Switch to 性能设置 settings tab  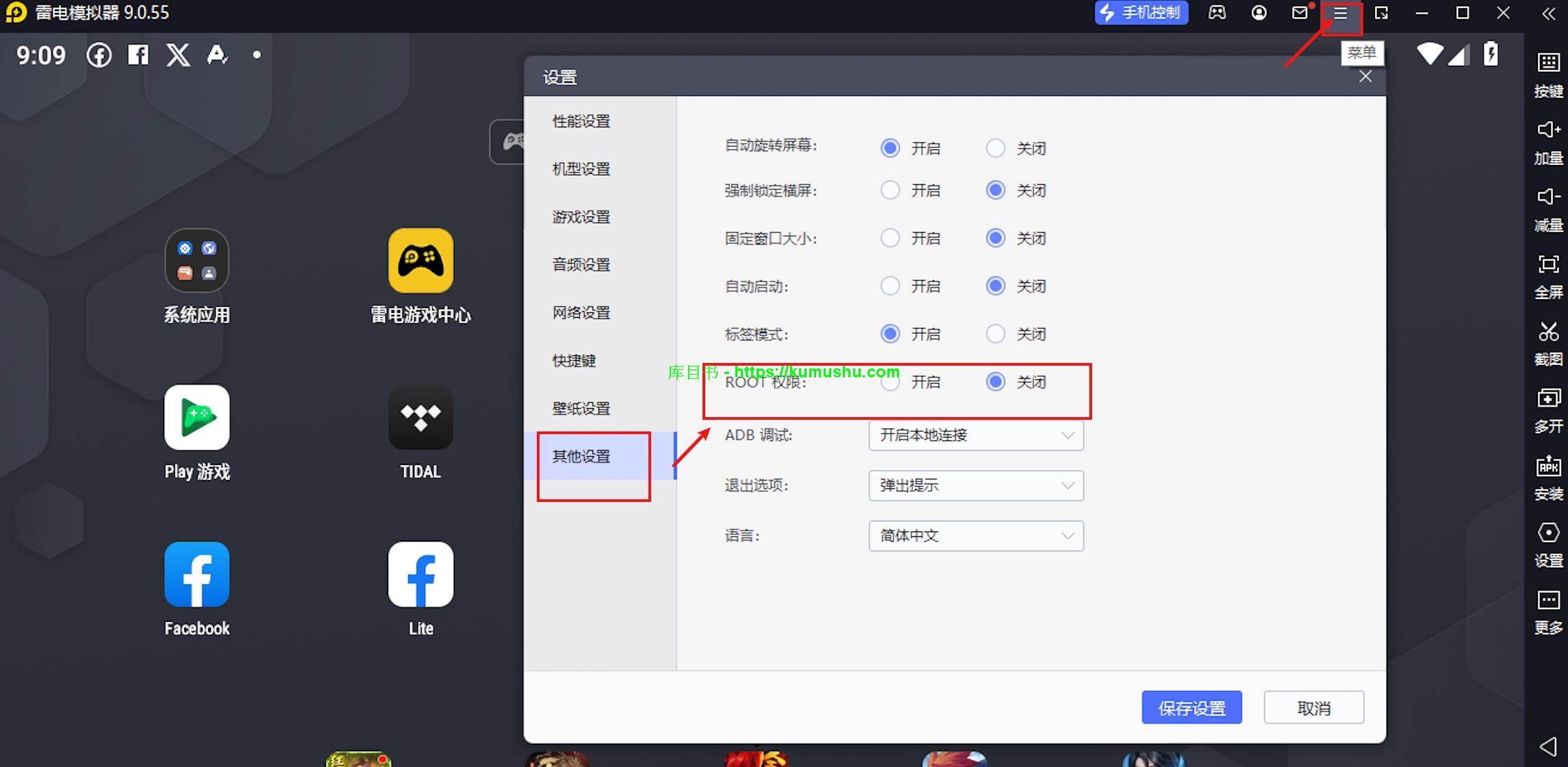[x=581, y=121]
